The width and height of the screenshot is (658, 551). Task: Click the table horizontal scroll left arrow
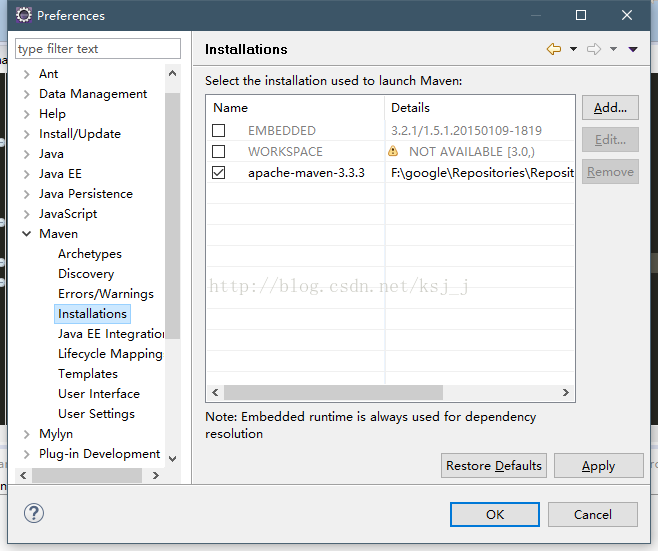215,392
